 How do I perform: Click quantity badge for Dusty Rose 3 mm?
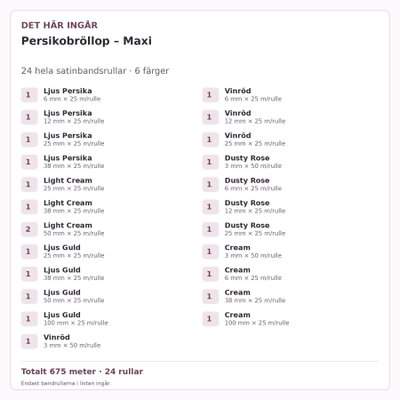pos(210,162)
